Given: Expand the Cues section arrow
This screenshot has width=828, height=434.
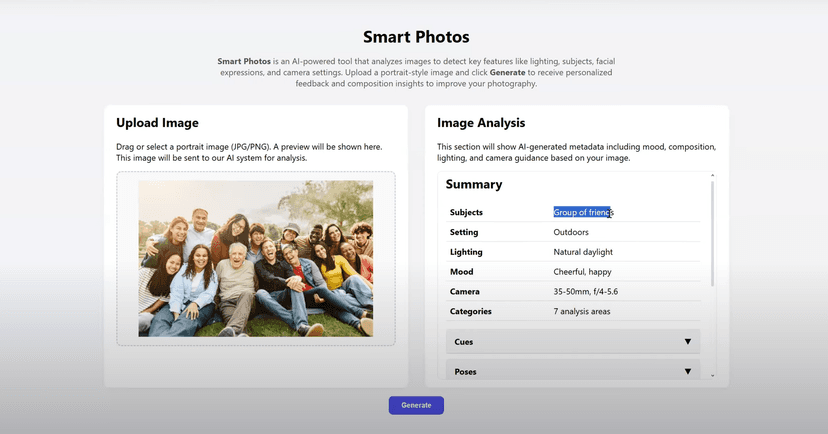Looking at the screenshot, I should (x=688, y=342).
